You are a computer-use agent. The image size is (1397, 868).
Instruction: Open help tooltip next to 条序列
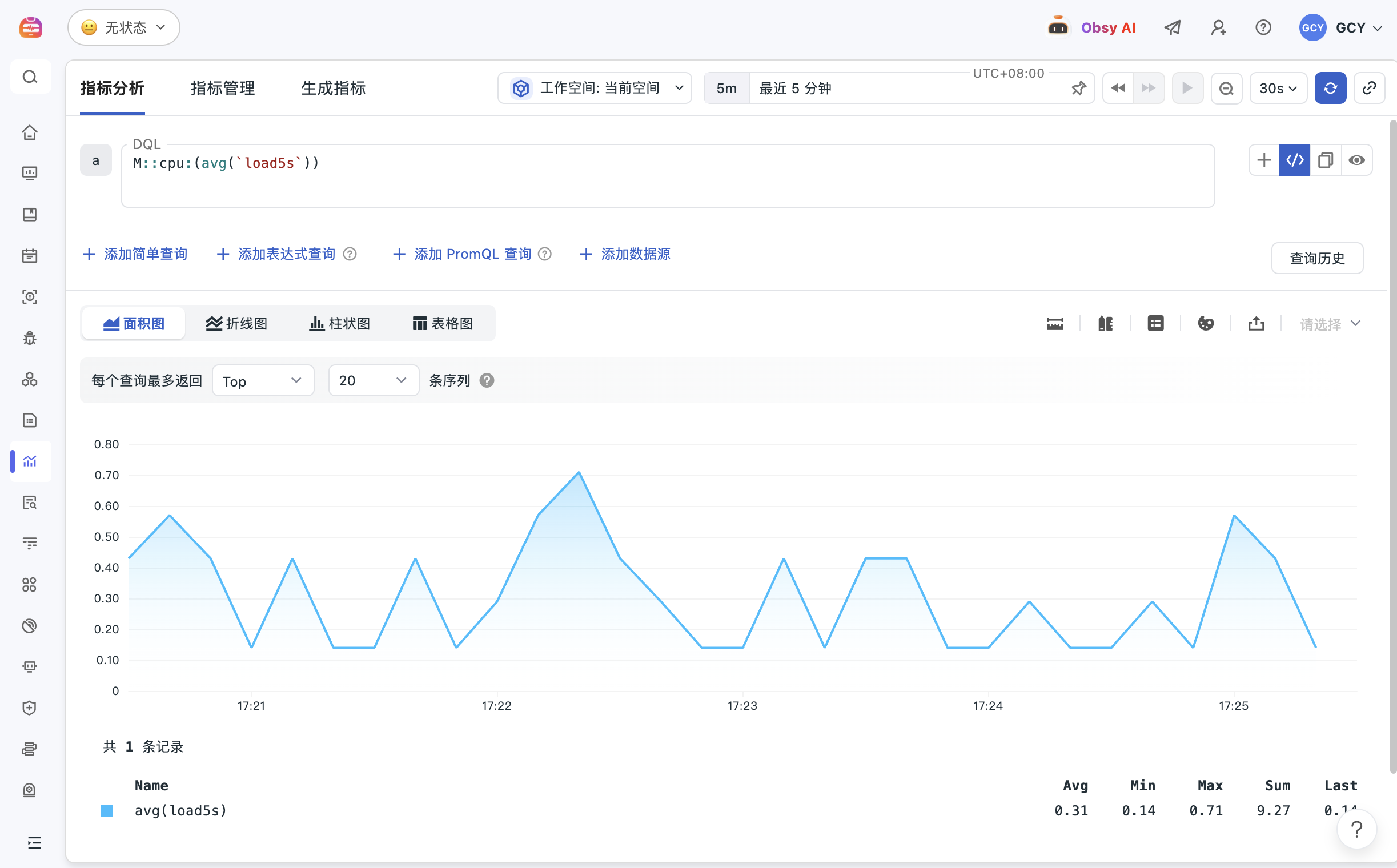tap(487, 381)
